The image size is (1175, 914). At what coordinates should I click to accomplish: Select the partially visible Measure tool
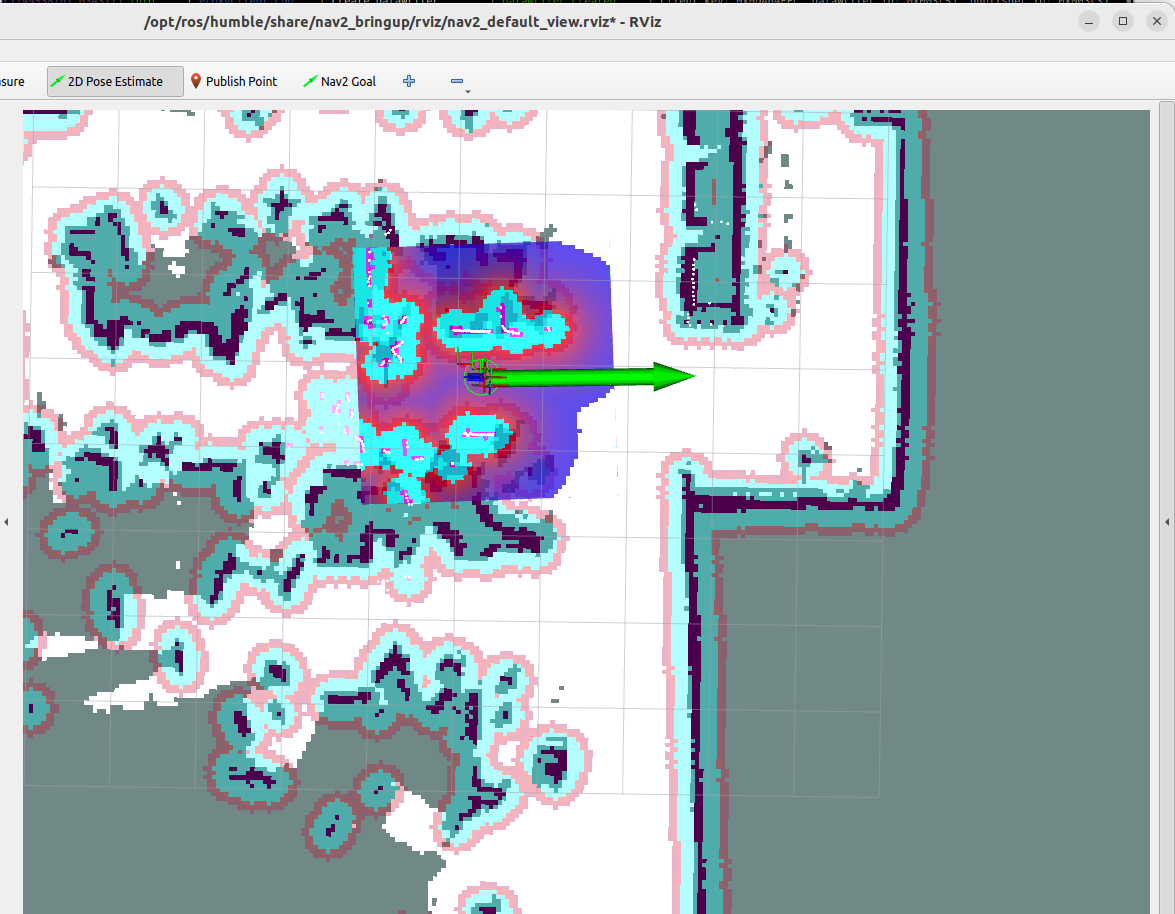(x=12, y=82)
